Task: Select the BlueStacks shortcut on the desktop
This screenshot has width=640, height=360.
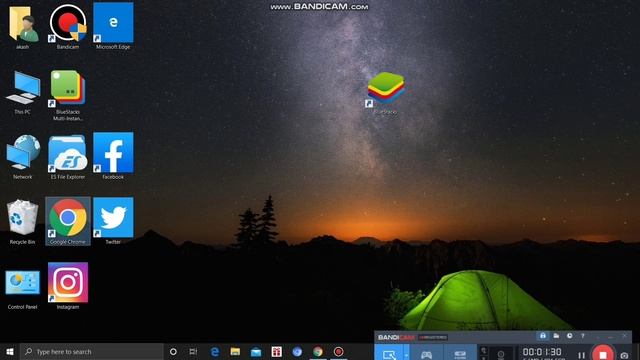Action: pos(385,92)
